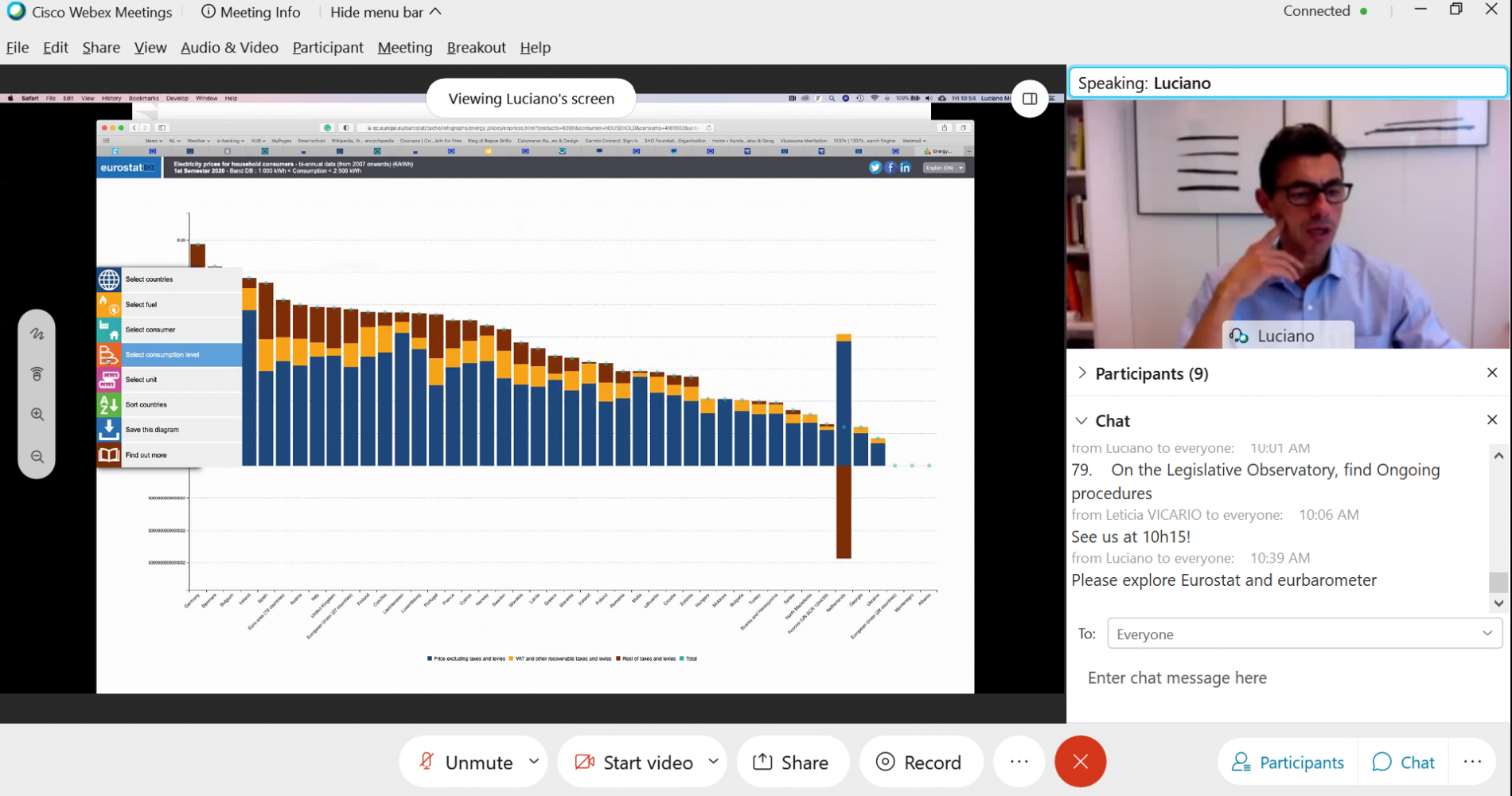Click the annotate squiggle tool icon
The width and height of the screenshot is (1512, 796).
point(37,334)
